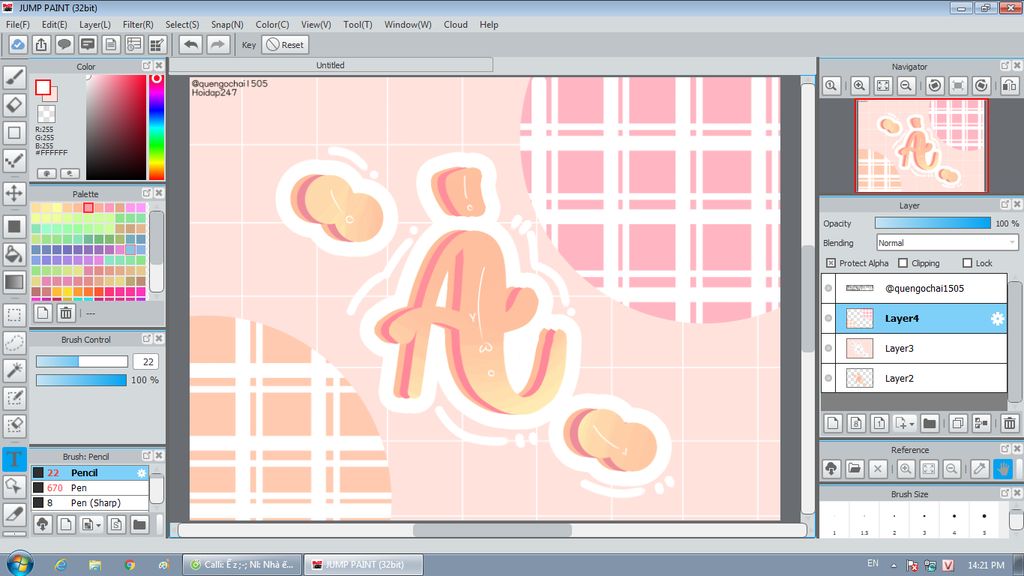Image resolution: width=1024 pixels, height=576 pixels.
Task: Undock the Brush Control panel
Action: click(x=146, y=338)
